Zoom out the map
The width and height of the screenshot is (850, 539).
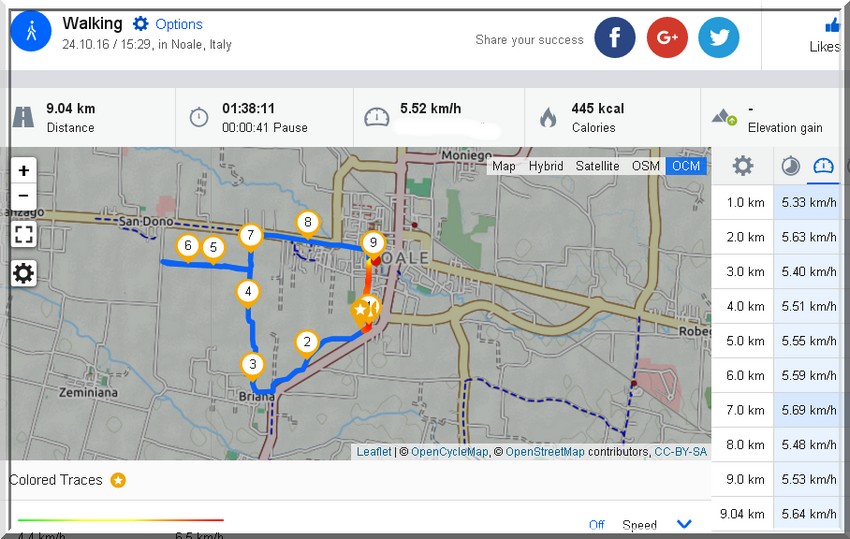click(24, 196)
